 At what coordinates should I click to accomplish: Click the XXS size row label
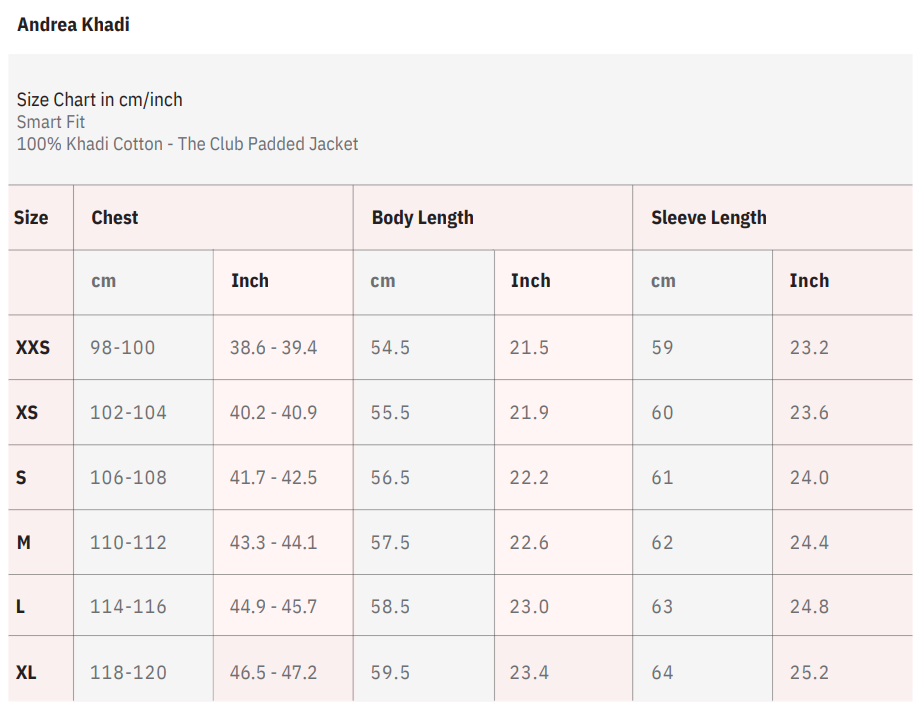coord(32,348)
